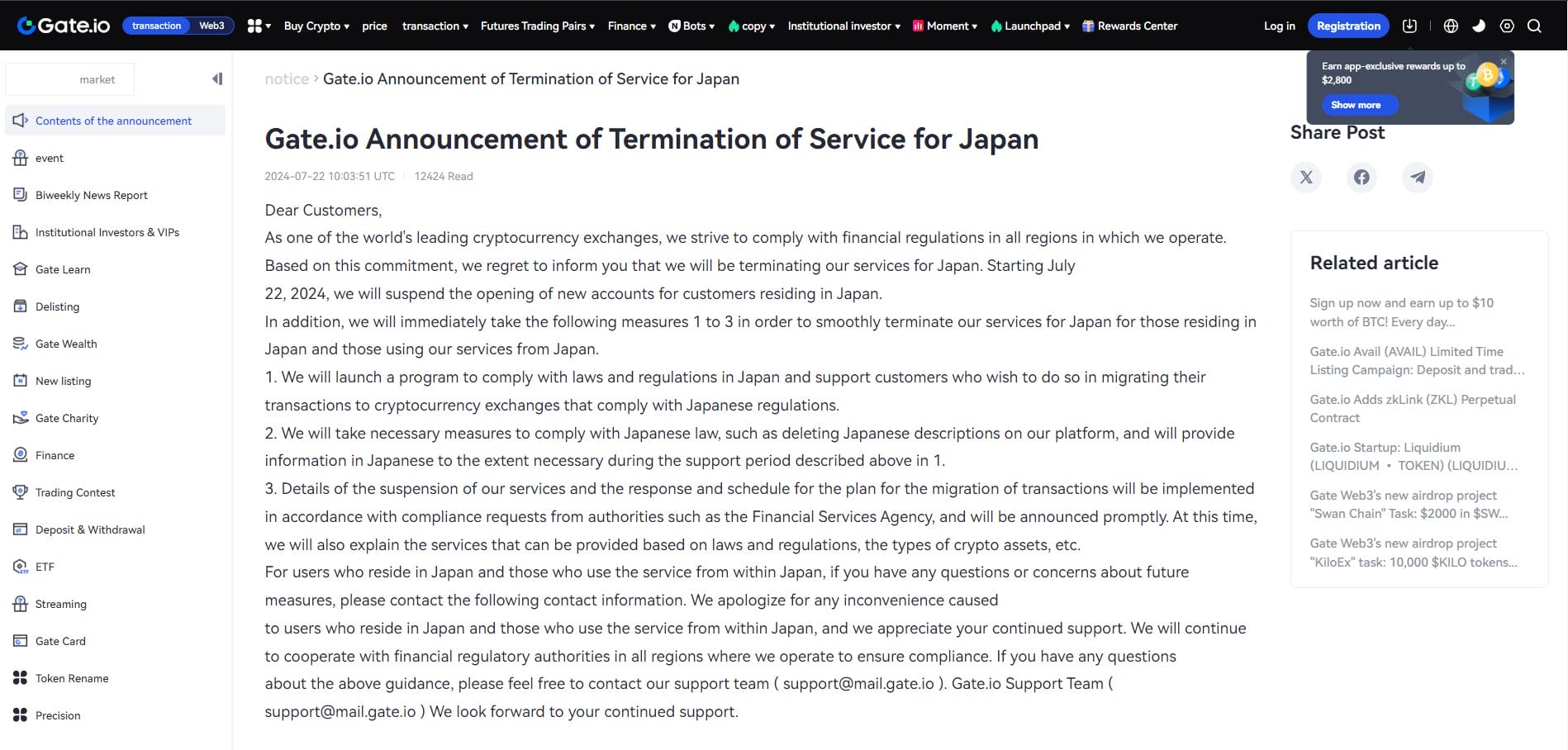Switch to dark mode via the moon icon
Screen dimensions: 1568x750
(x=1479, y=26)
